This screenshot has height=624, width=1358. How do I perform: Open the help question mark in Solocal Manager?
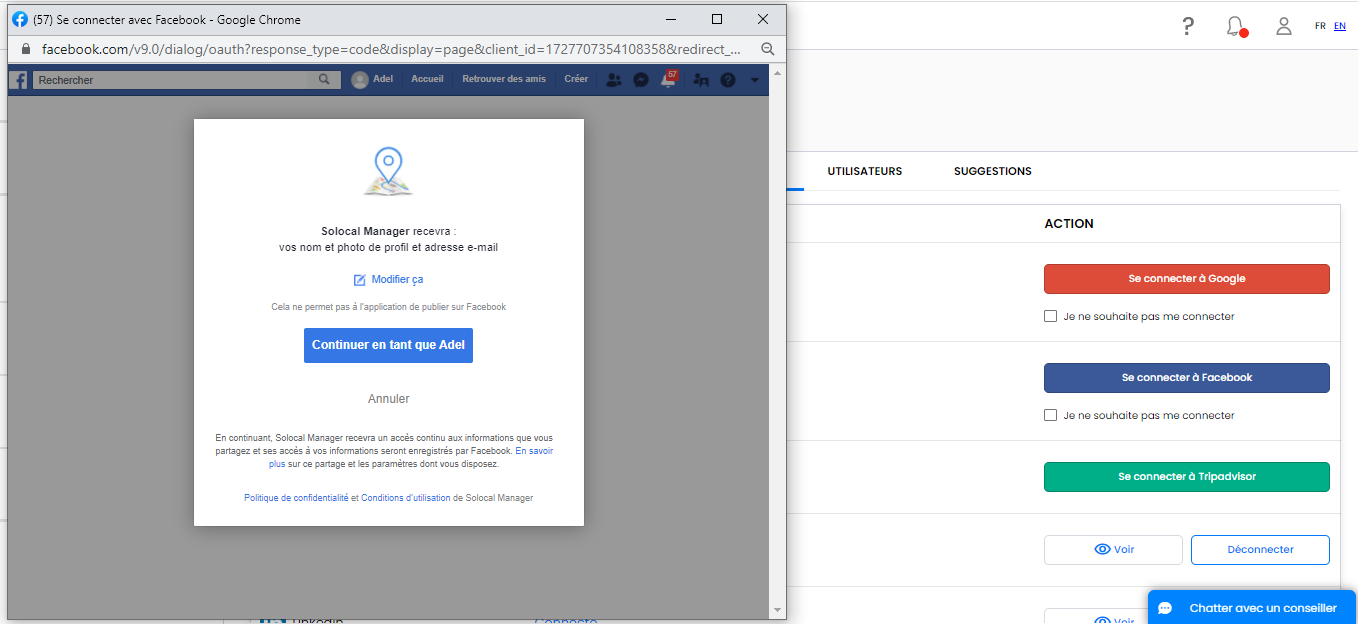tap(1188, 26)
